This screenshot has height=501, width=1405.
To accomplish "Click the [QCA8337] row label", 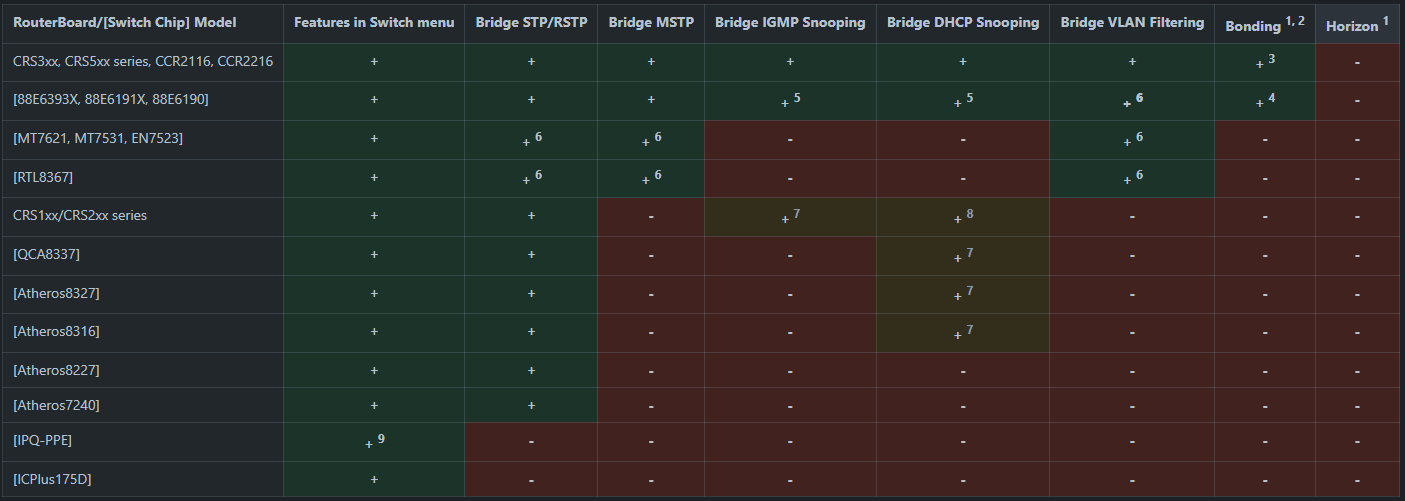I will coord(46,254).
